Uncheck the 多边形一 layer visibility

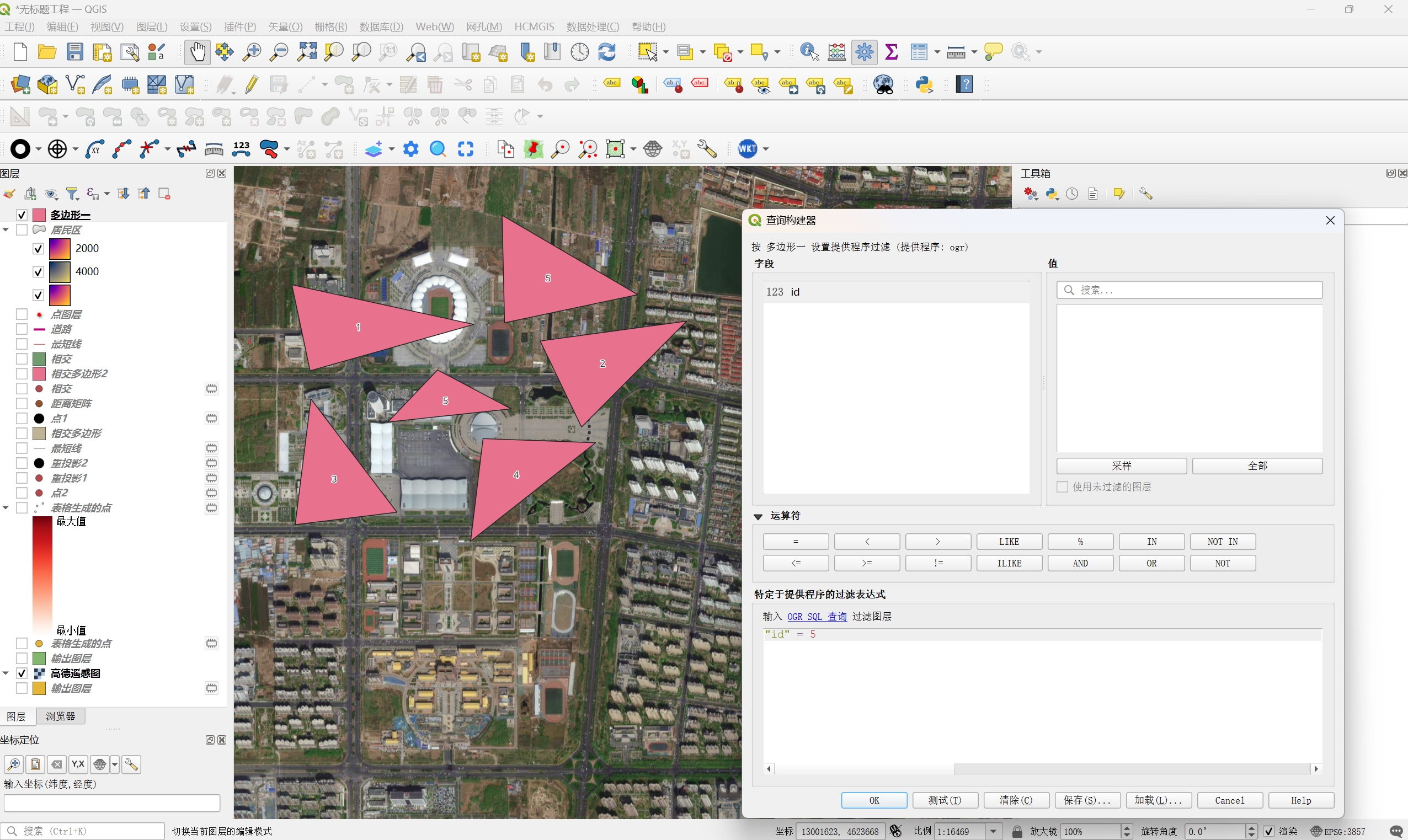(x=22, y=215)
